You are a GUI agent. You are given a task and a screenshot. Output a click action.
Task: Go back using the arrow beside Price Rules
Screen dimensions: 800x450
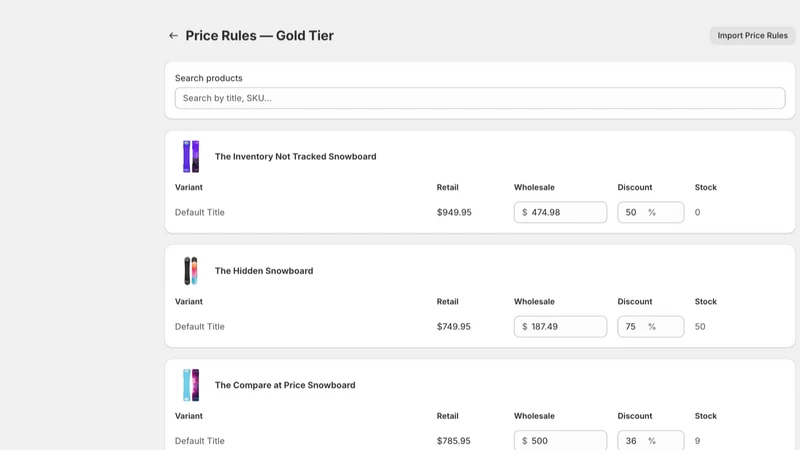[173, 36]
